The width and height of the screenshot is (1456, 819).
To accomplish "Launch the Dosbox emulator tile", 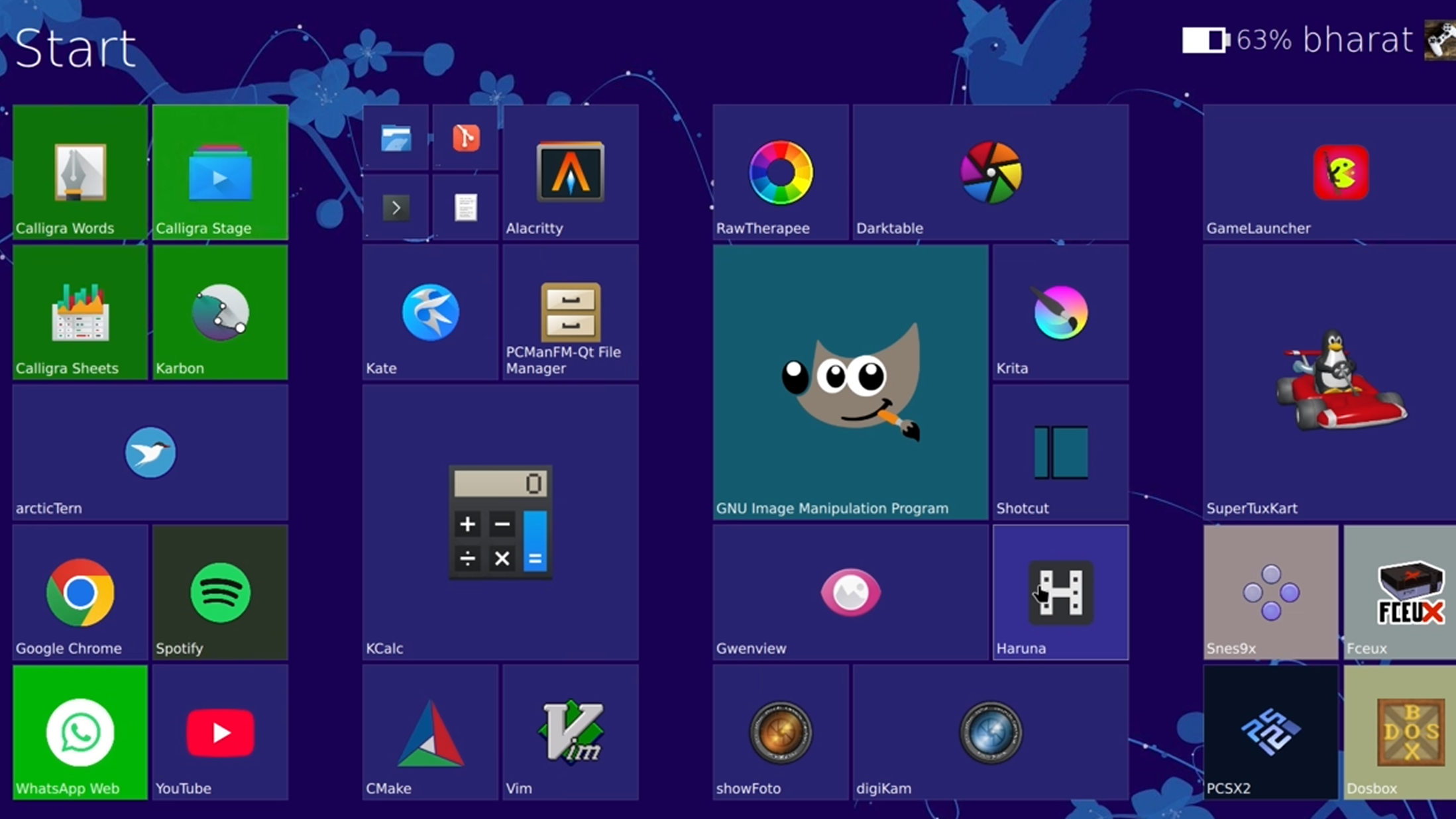I will [x=1399, y=732].
